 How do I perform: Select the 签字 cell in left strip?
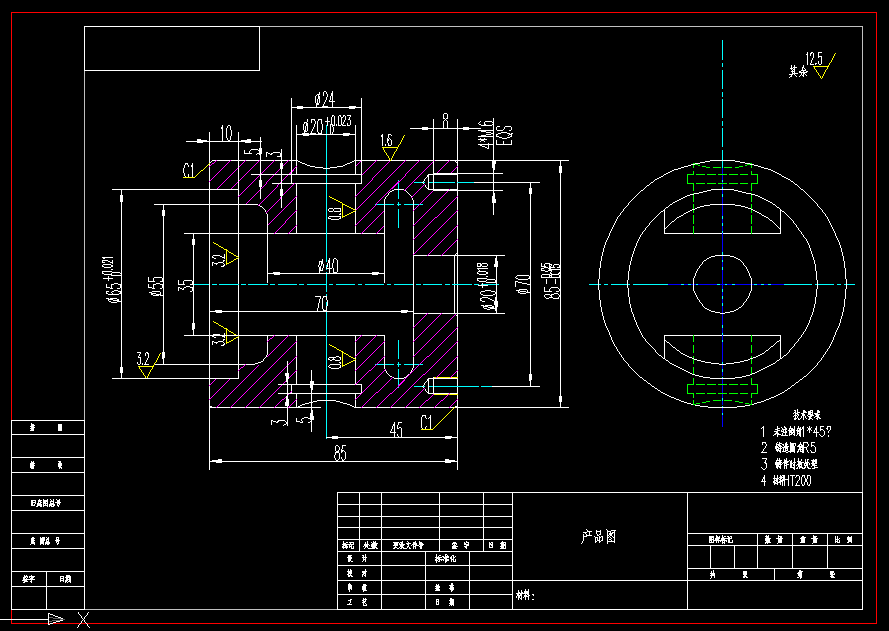click(x=28, y=579)
